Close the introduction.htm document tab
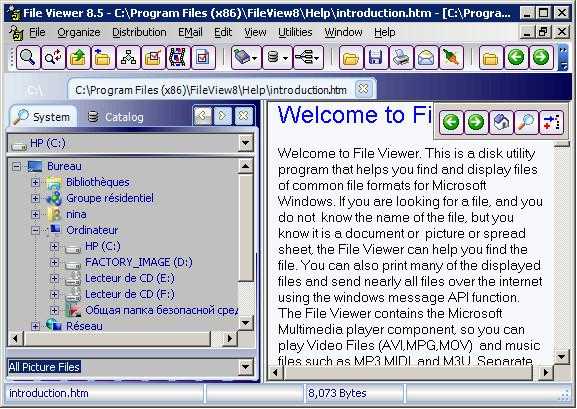 tap(363, 89)
